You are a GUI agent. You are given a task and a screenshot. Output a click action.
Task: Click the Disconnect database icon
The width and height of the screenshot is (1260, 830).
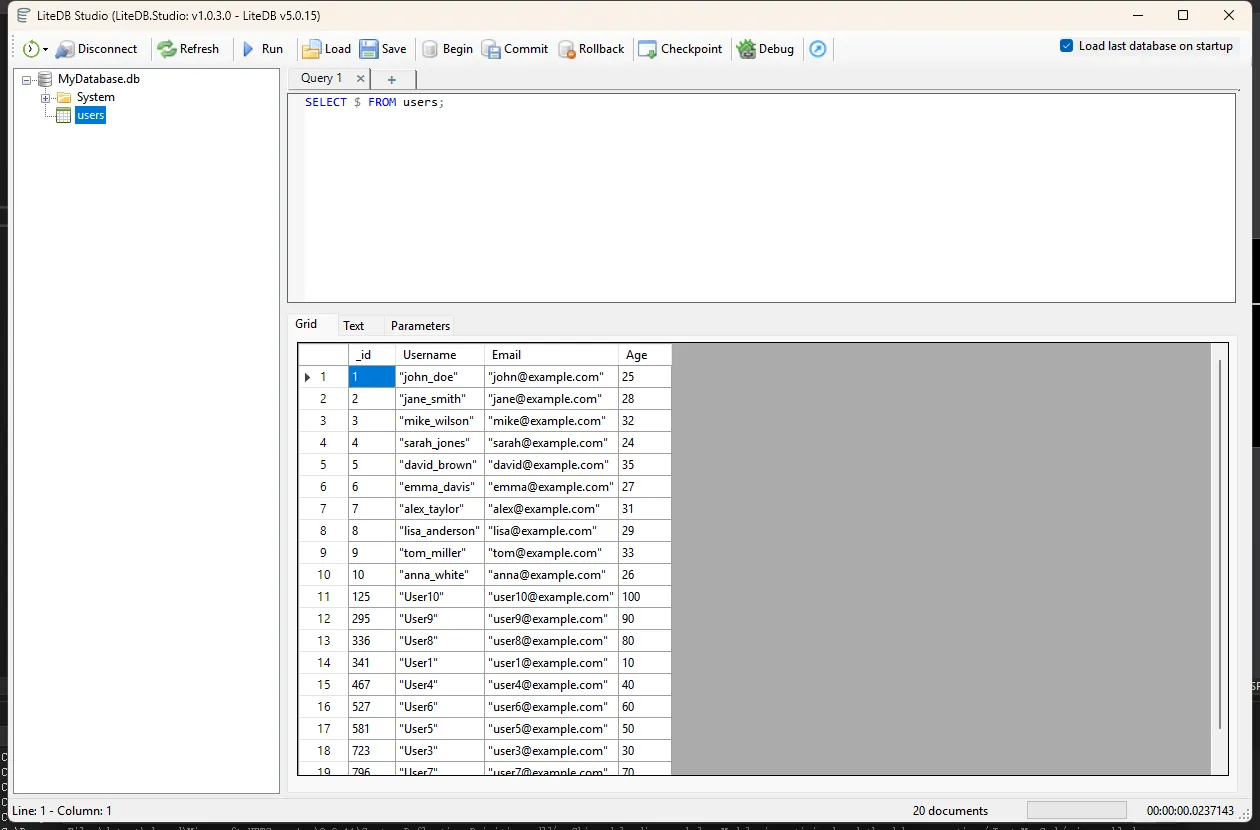(x=66, y=49)
